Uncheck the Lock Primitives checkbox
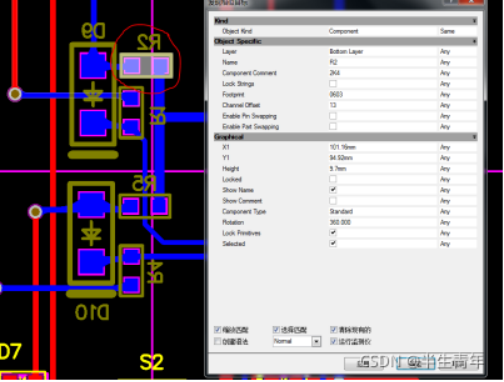 click(x=333, y=233)
